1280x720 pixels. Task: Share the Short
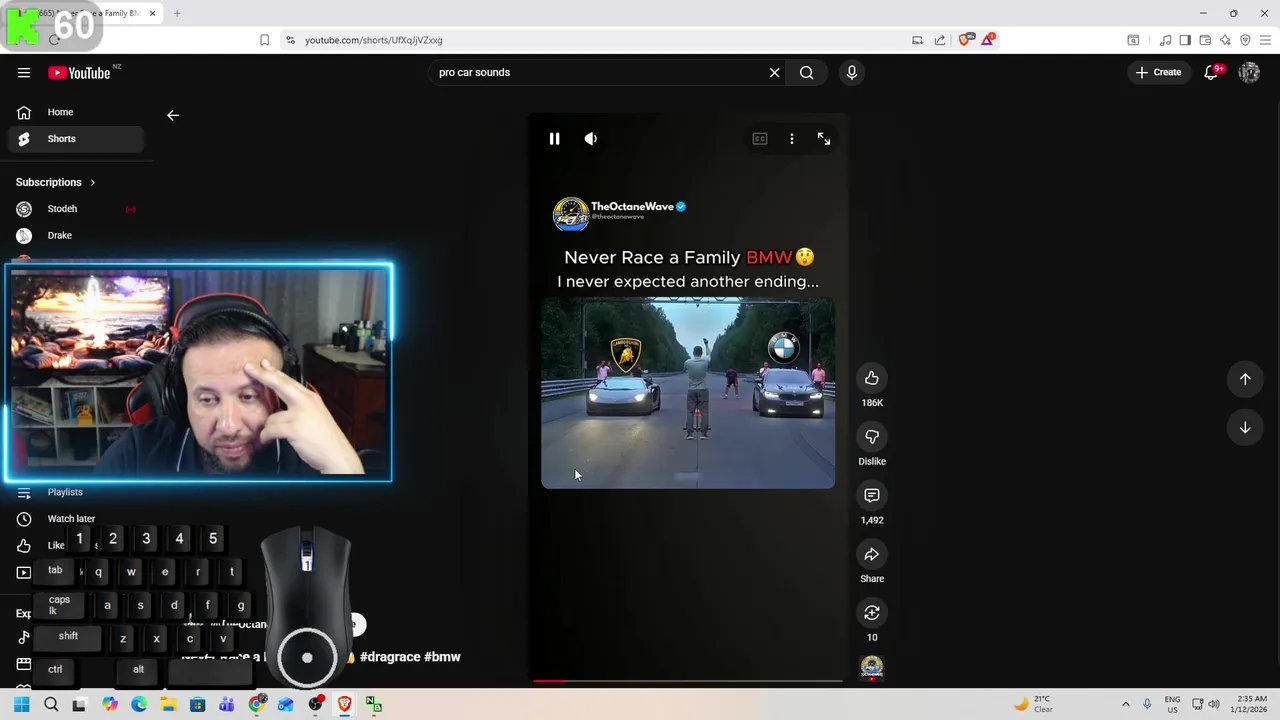pyautogui.click(x=872, y=555)
